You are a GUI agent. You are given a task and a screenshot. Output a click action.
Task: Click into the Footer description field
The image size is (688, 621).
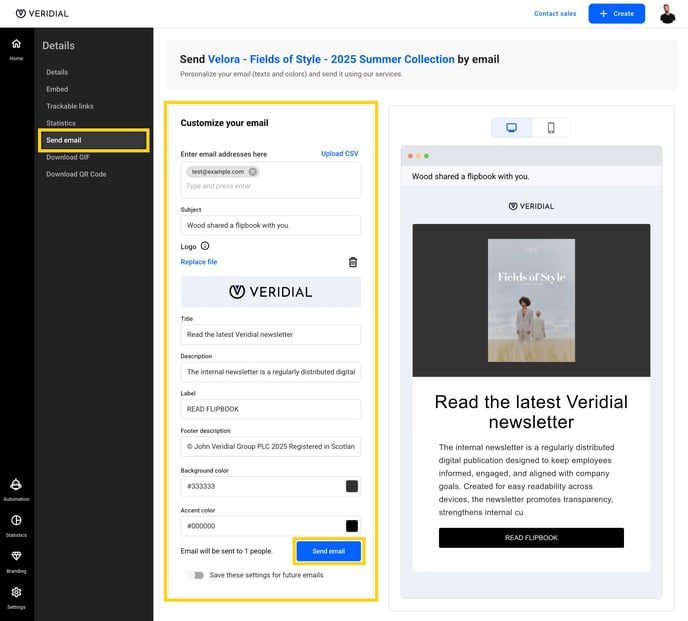pyautogui.click(x=270, y=446)
